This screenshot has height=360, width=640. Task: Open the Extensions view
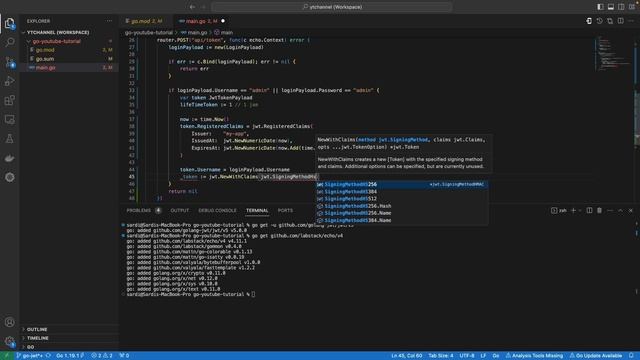point(10,100)
